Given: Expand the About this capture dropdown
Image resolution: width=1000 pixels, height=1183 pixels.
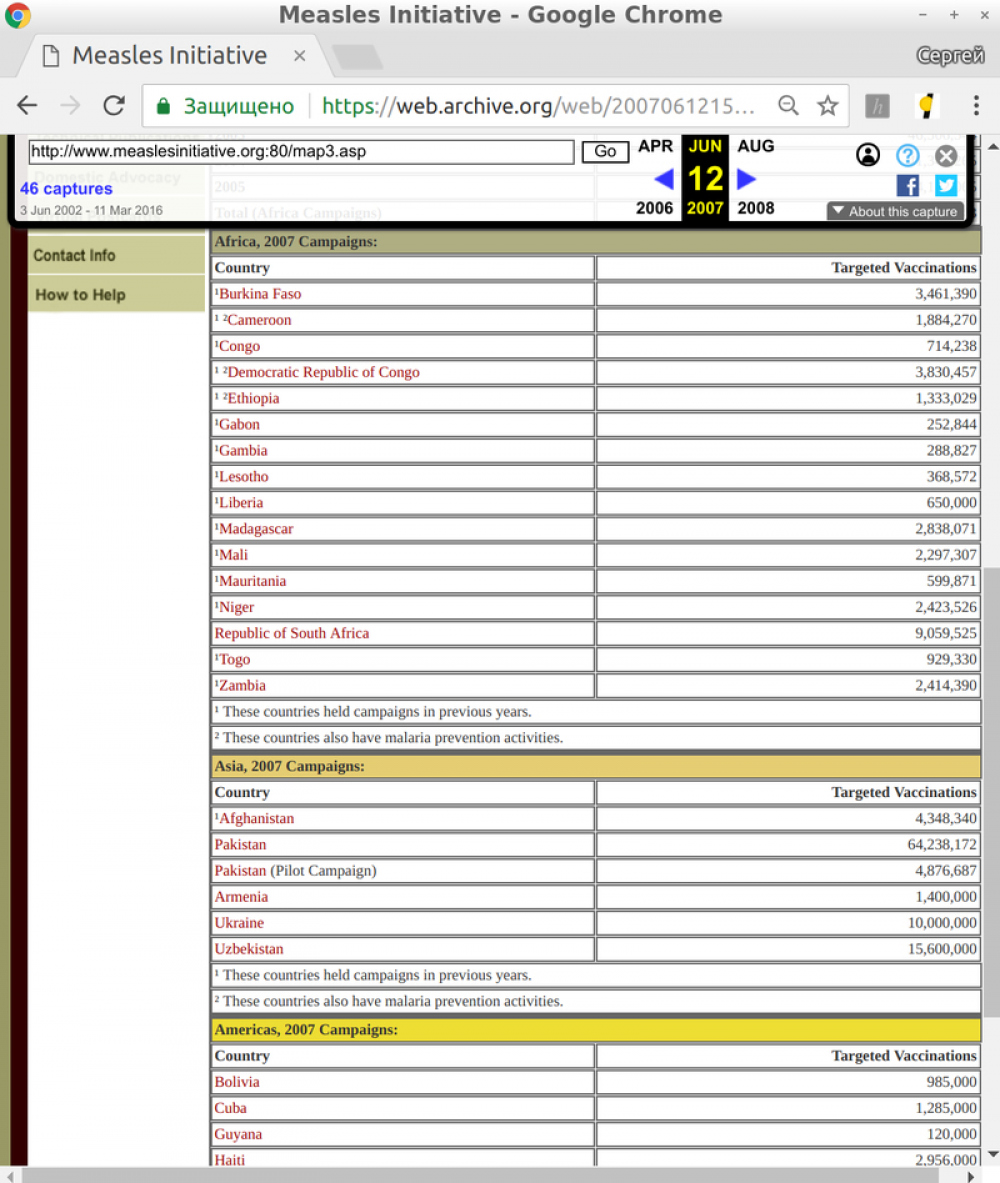Looking at the screenshot, I should (895, 211).
